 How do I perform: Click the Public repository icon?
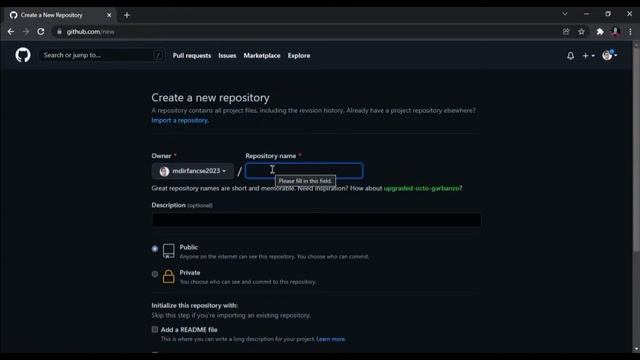169,251
